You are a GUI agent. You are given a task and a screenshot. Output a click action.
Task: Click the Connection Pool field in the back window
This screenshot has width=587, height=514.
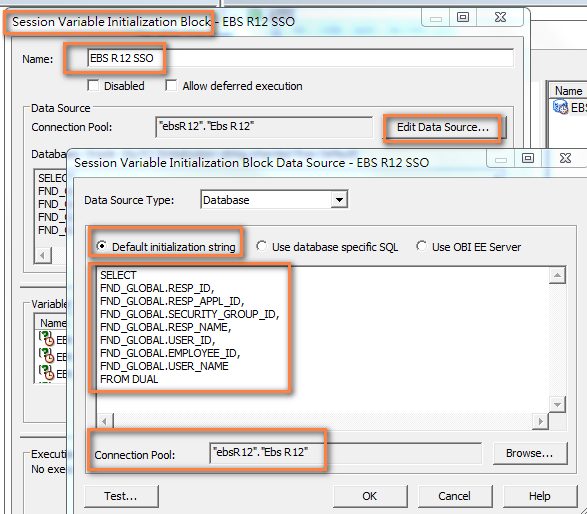[264, 127]
